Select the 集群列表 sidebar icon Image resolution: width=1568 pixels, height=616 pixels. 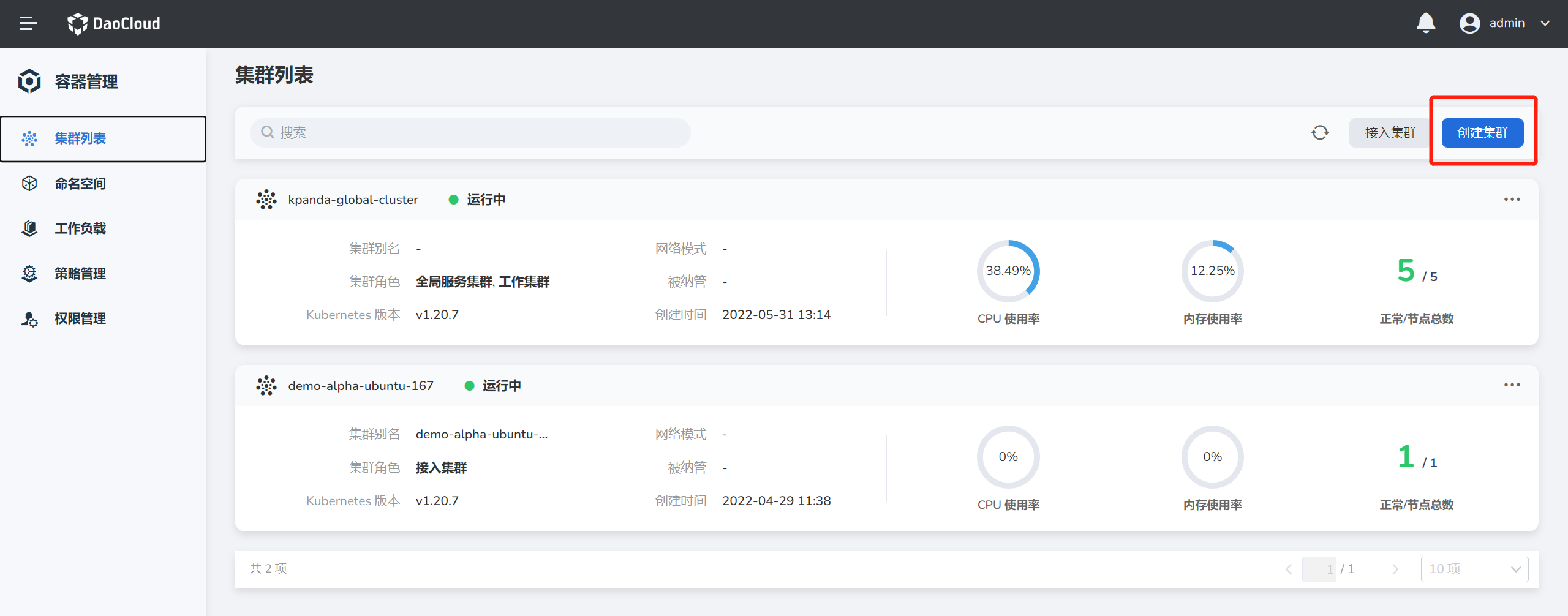pyautogui.click(x=29, y=138)
